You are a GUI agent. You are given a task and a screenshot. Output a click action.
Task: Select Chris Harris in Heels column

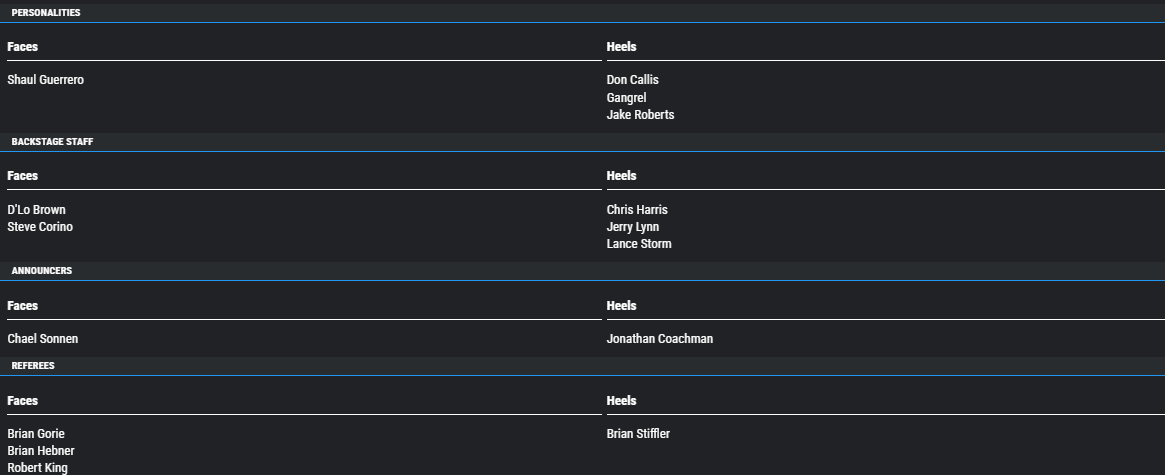point(637,210)
